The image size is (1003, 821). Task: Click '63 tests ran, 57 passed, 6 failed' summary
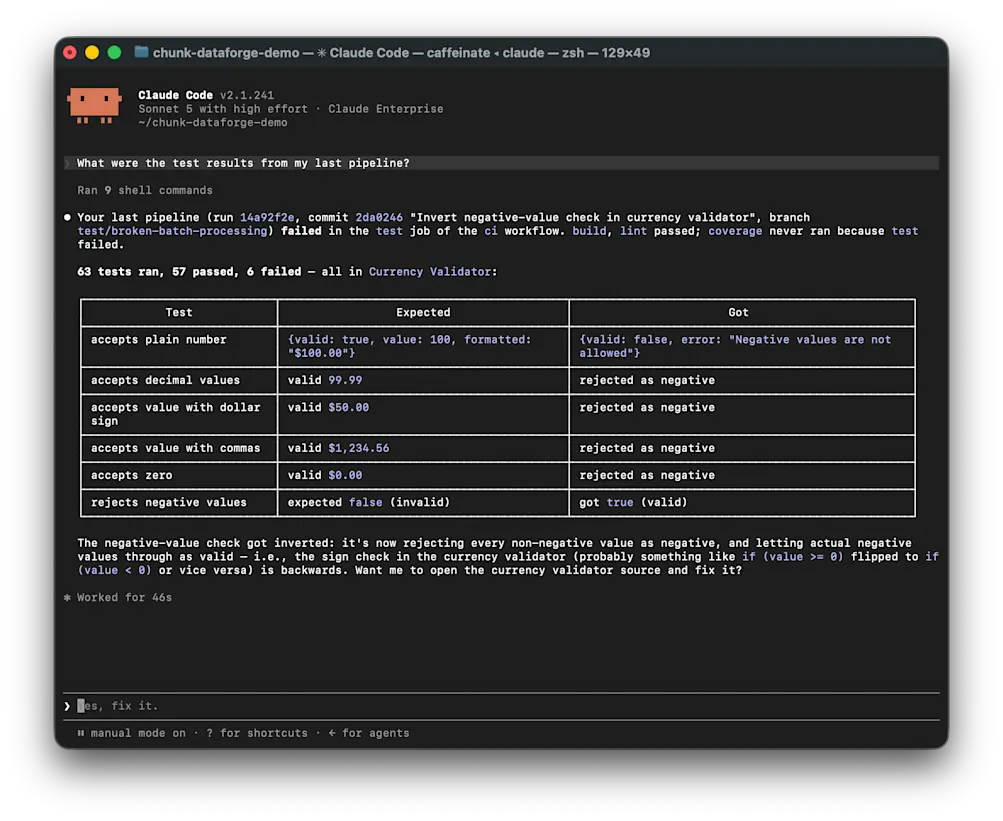click(x=189, y=272)
